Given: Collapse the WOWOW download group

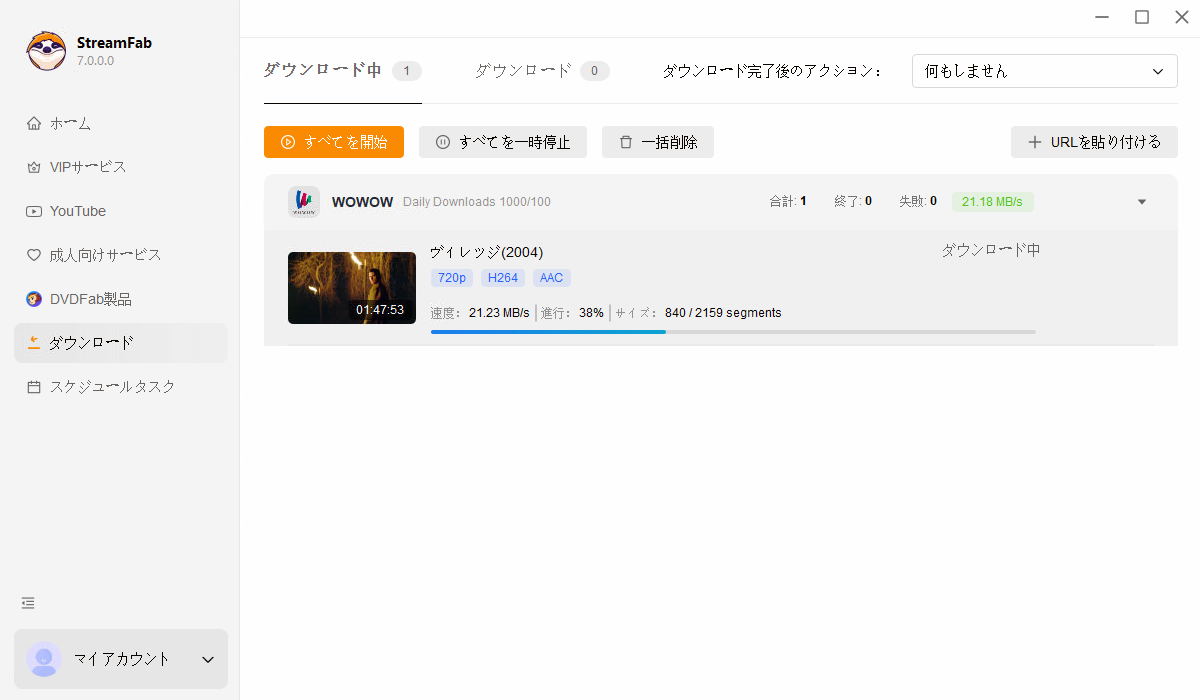Looking at the screenshot, I should [x=1141, y=201].
